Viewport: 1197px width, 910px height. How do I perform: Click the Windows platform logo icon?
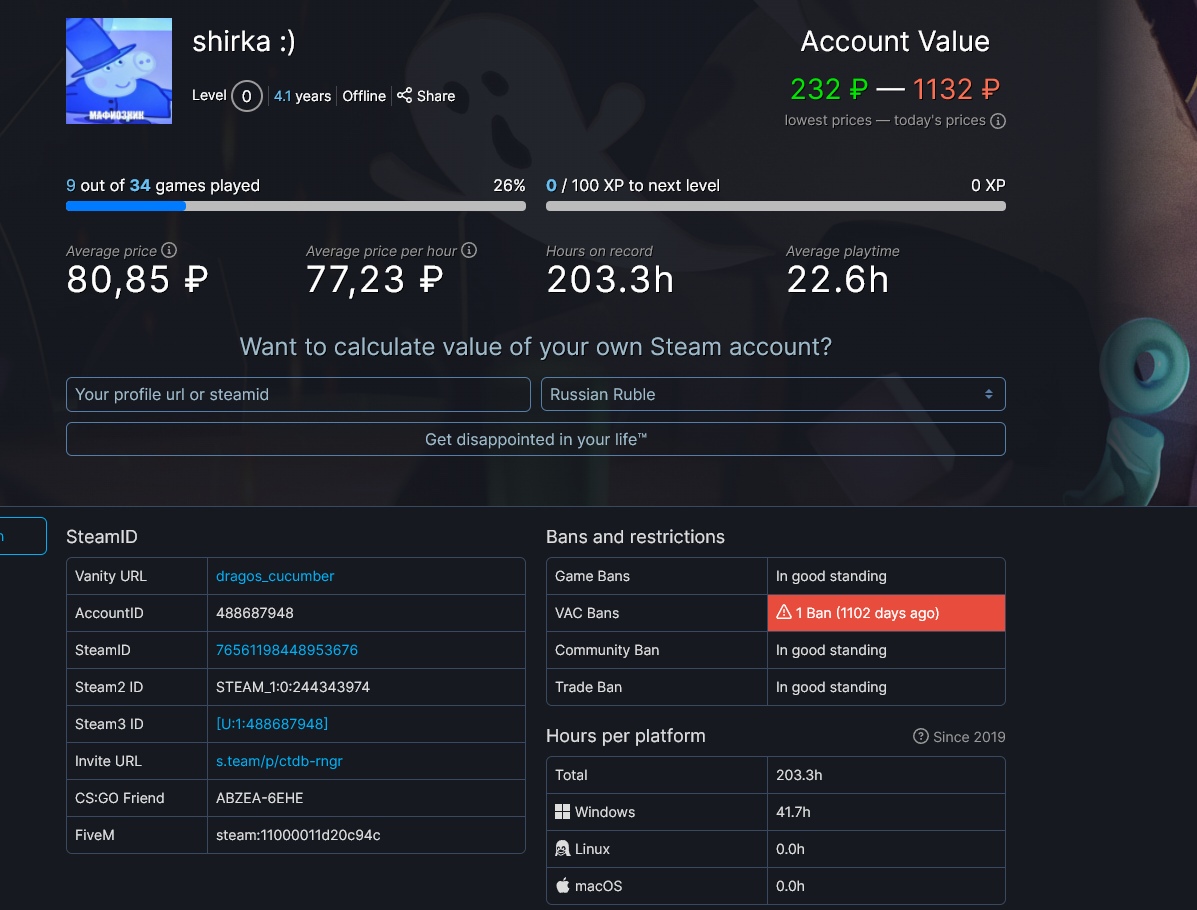(563, 812)
